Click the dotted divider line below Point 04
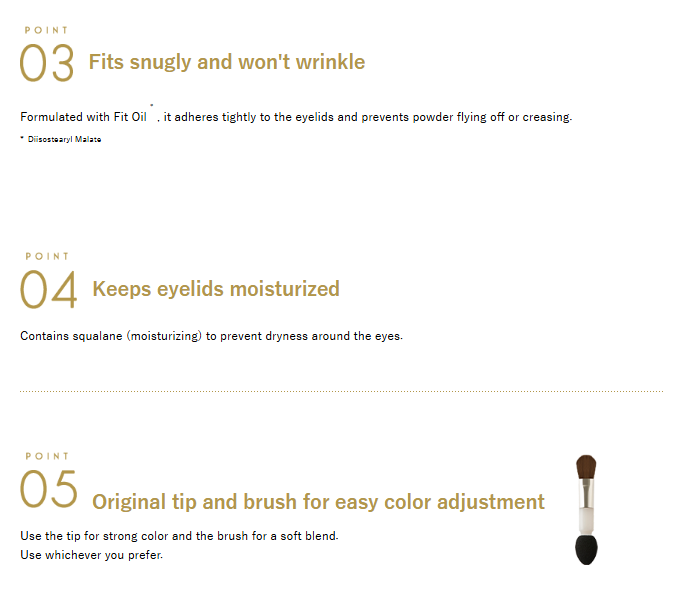This screenshot has width=674, height=600. 340,391
